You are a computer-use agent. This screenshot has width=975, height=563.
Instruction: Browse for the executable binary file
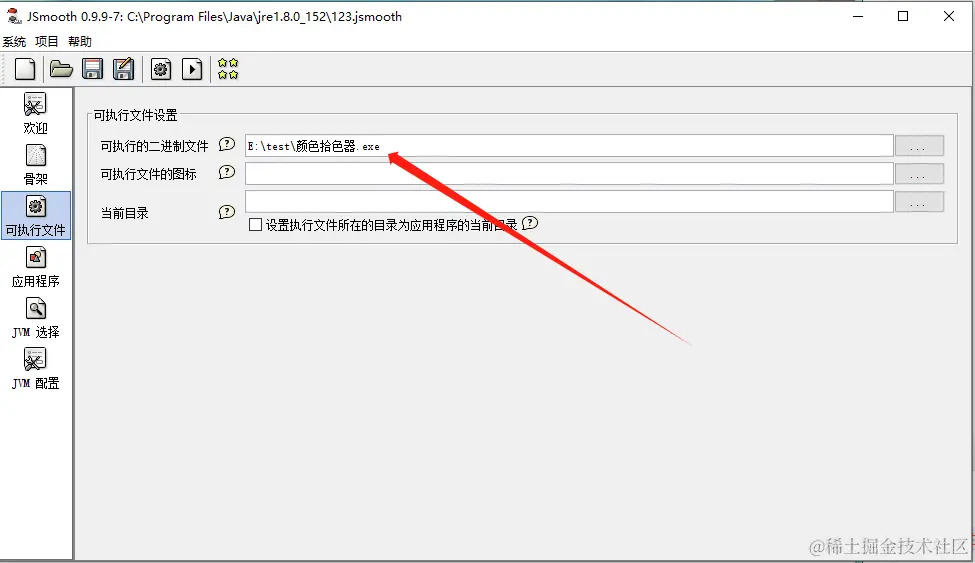coord(919,146)
